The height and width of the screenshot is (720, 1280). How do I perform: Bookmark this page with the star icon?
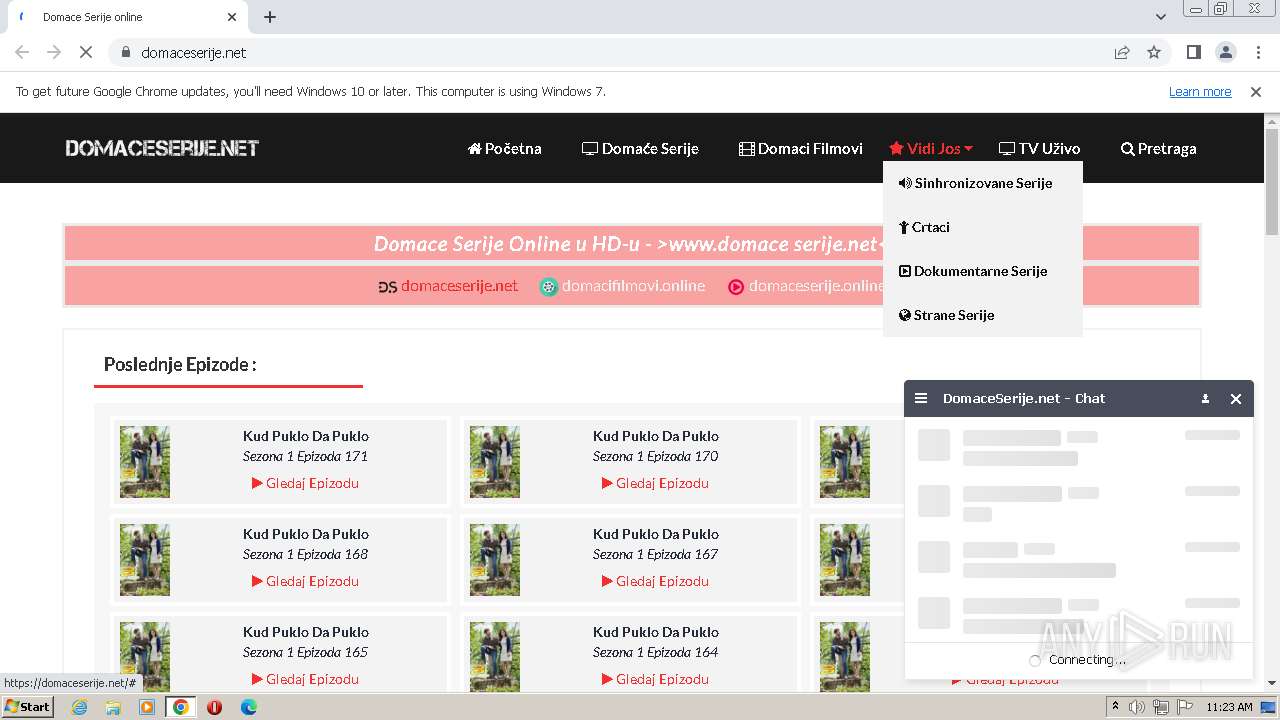[1154, 52]
